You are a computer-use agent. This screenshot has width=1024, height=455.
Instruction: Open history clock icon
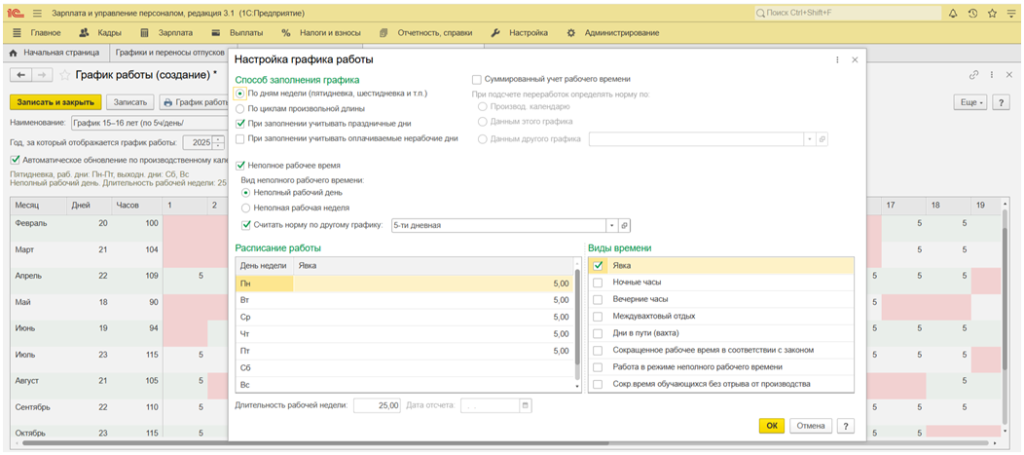point(972,13)
